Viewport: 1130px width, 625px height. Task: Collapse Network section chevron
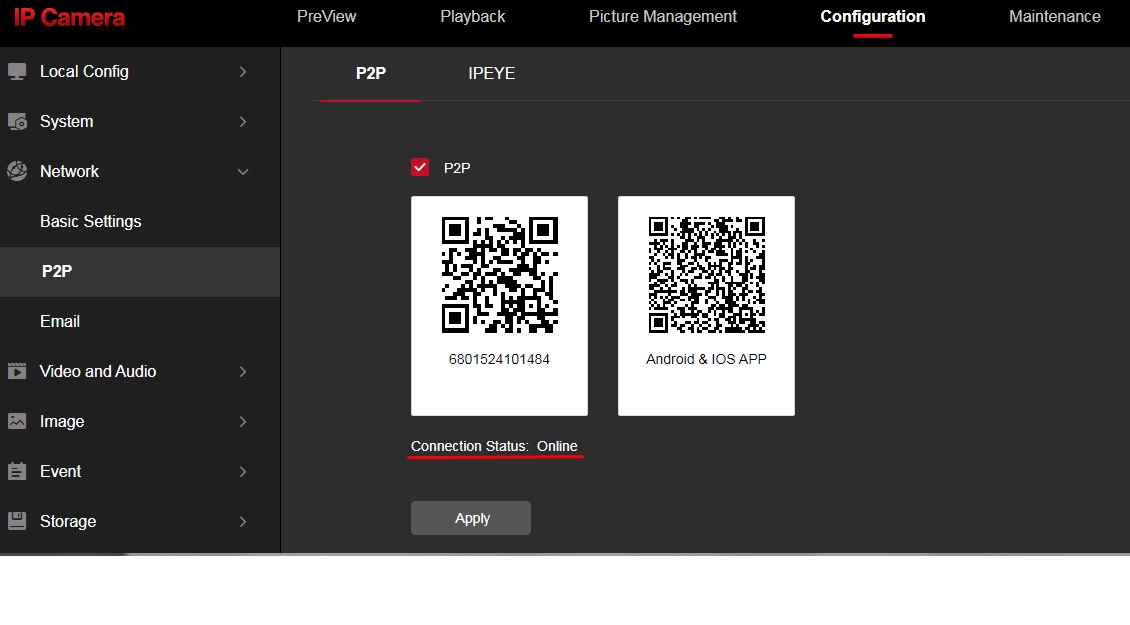(x=243, y=172)
